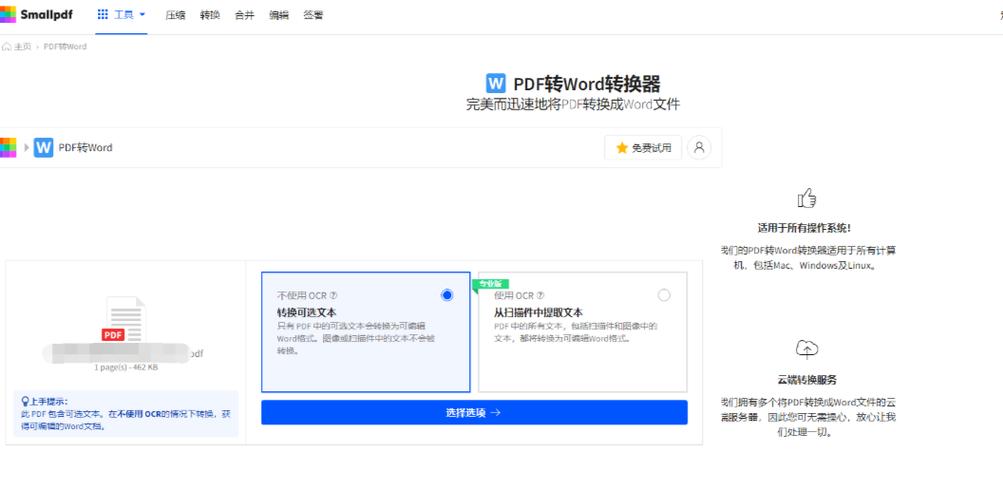1003x489 pixels.
Task: Click the 完美而迅速地将PDF转换成Word文件 subtitle
Action: point(573,104)
